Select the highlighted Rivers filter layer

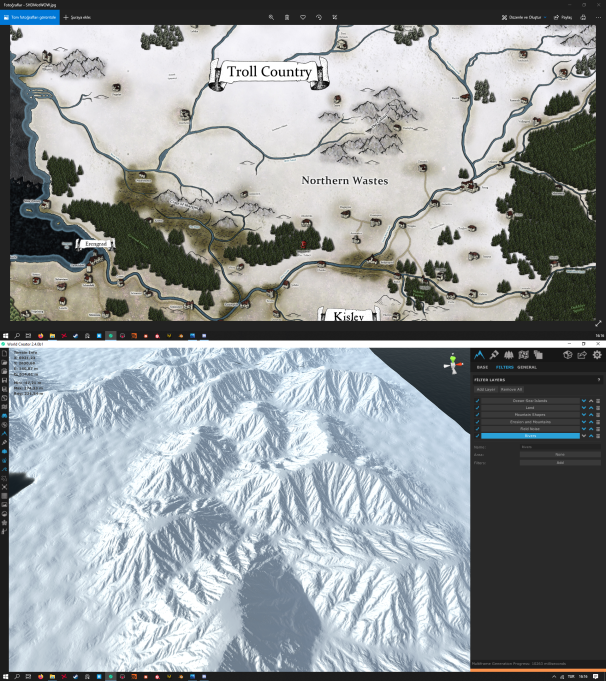point(530,436)
